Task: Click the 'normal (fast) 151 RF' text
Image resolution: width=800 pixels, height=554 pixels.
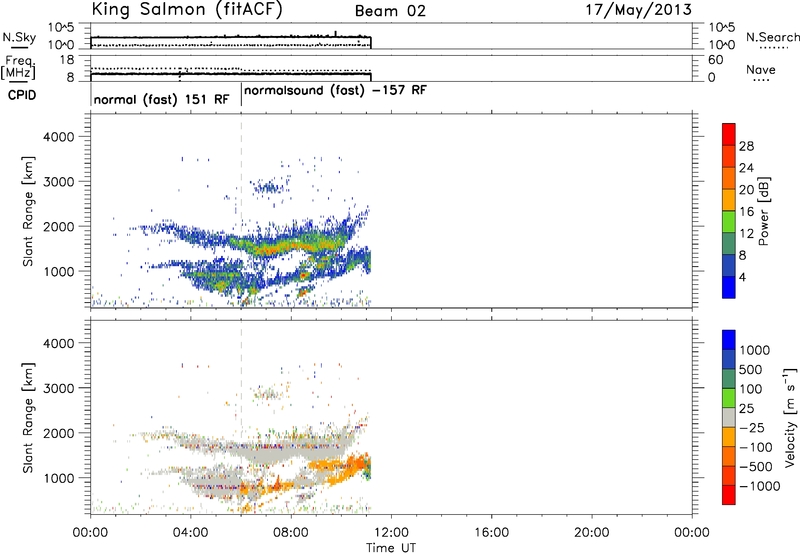Action: pyautogui.click(x=161, y=99)
